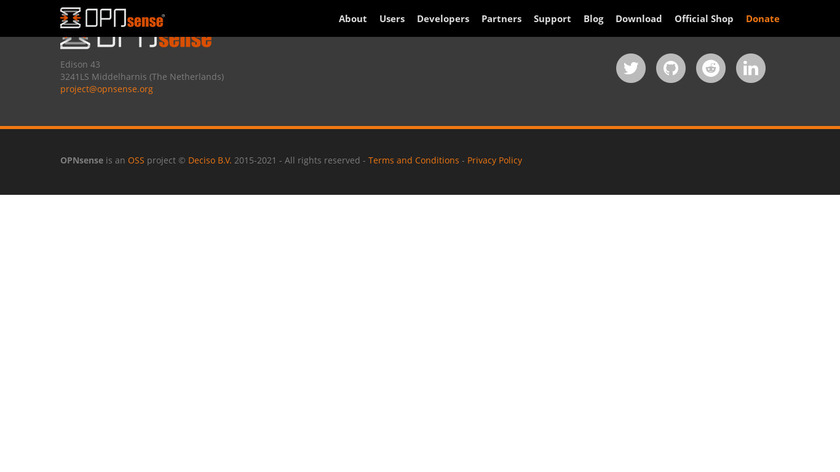840x472 pixels.
Task: Open the Reddit social icon
Action: (710, 68)
